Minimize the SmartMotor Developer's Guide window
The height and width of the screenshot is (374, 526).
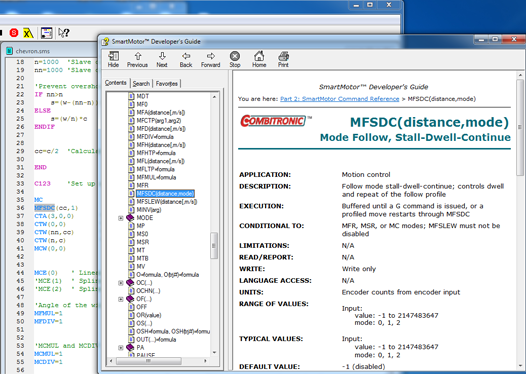pyautogui.click(x=481, y=40)
